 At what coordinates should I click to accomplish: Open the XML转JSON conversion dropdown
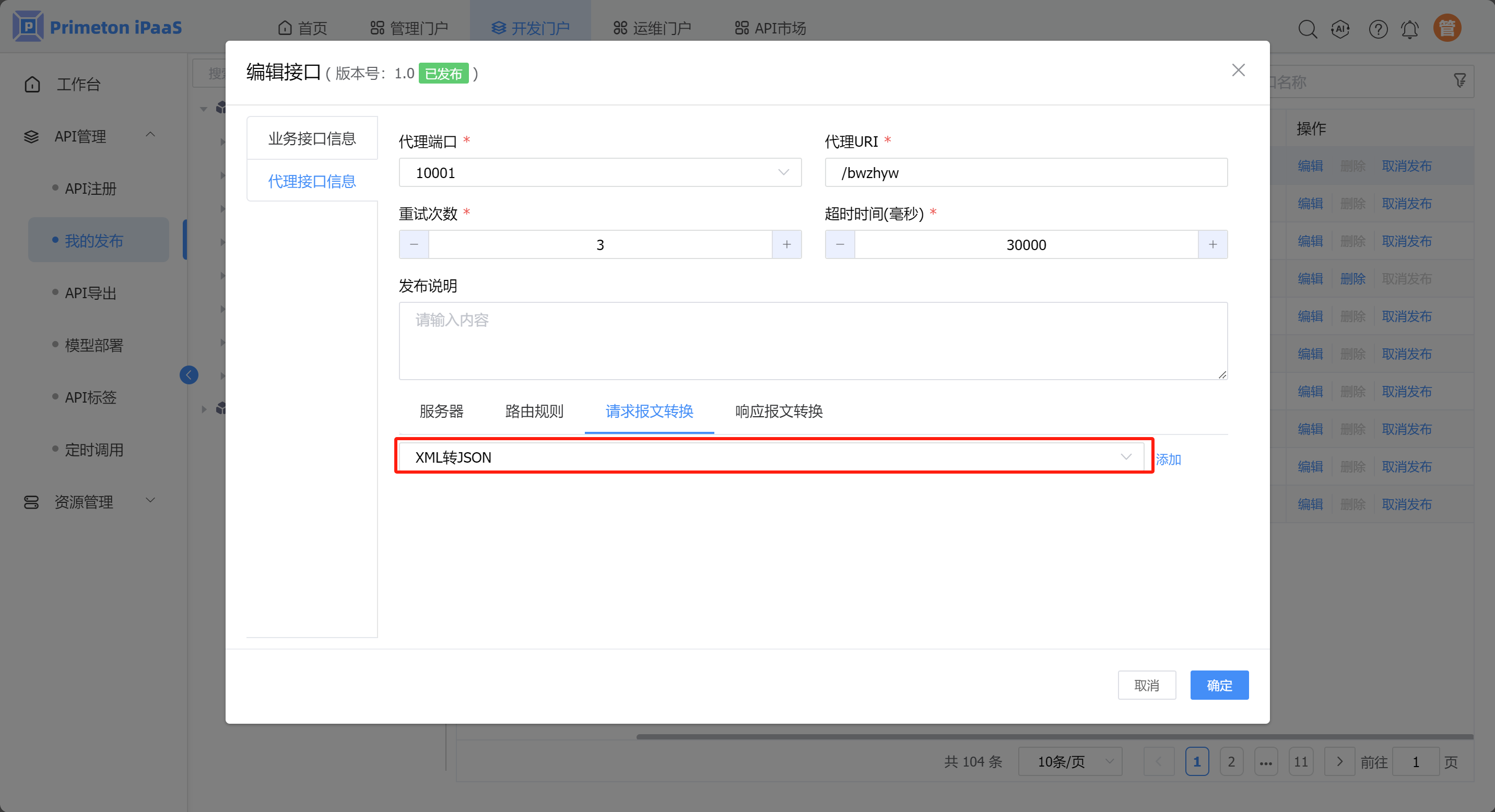771,457
